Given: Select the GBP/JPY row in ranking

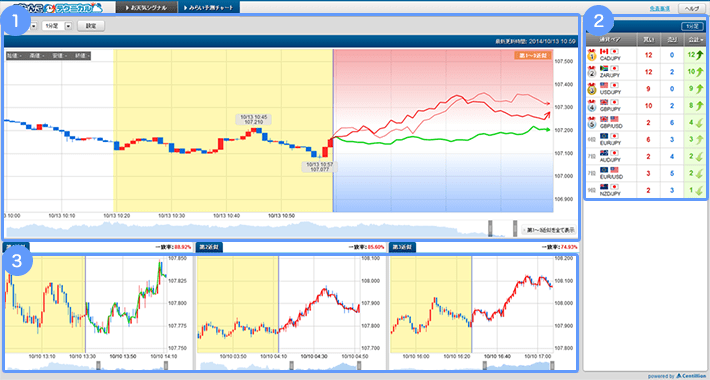Looking at the screenshot, I should tap(646, 106).
